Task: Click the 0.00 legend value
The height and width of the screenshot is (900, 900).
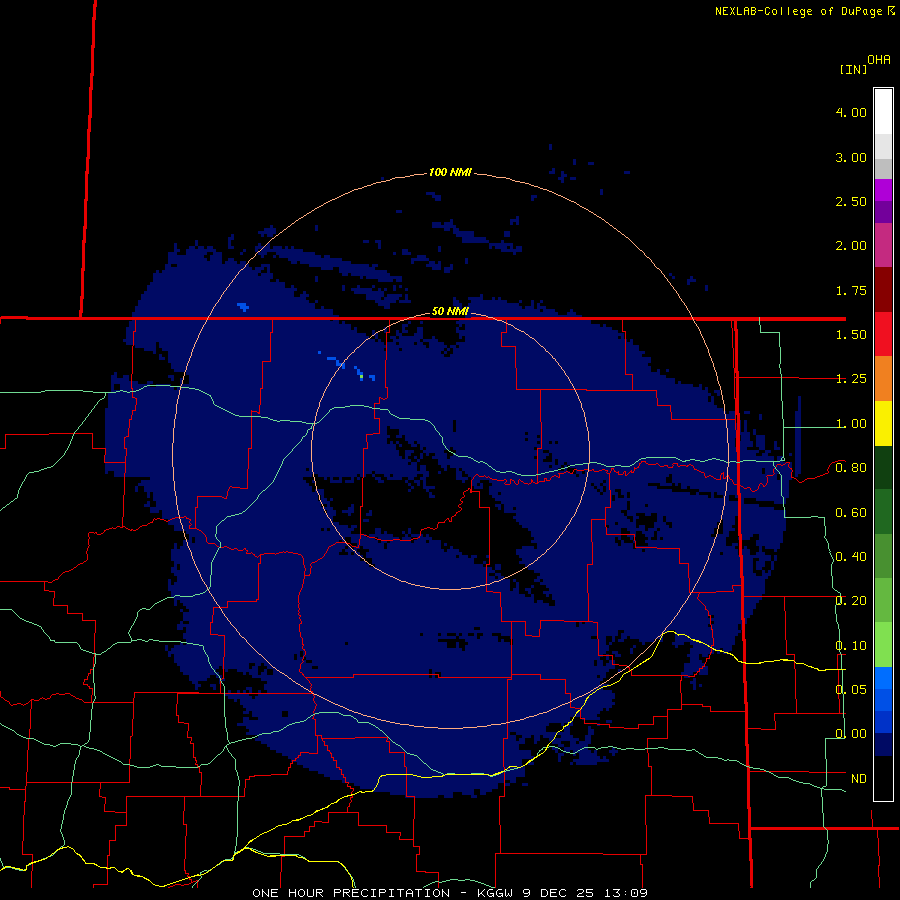Action: pyautogui.click(x=851, y=734)
